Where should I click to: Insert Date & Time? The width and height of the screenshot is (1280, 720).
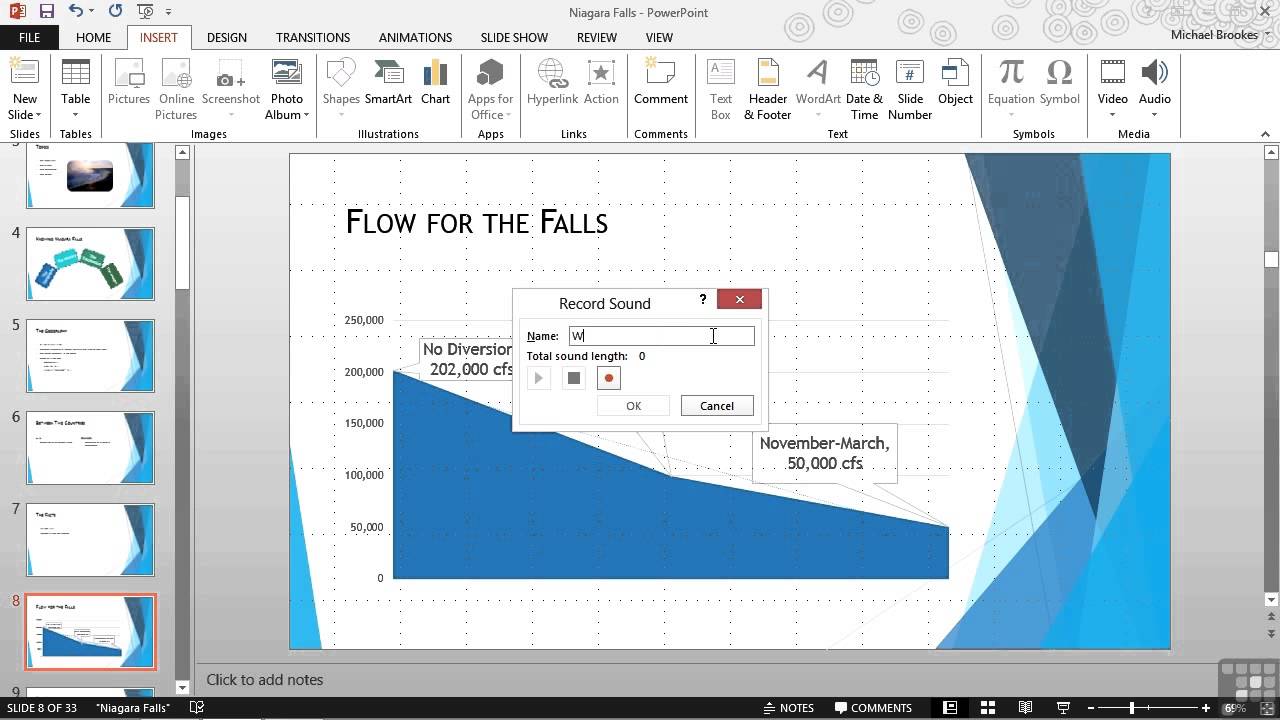[864, 89]
